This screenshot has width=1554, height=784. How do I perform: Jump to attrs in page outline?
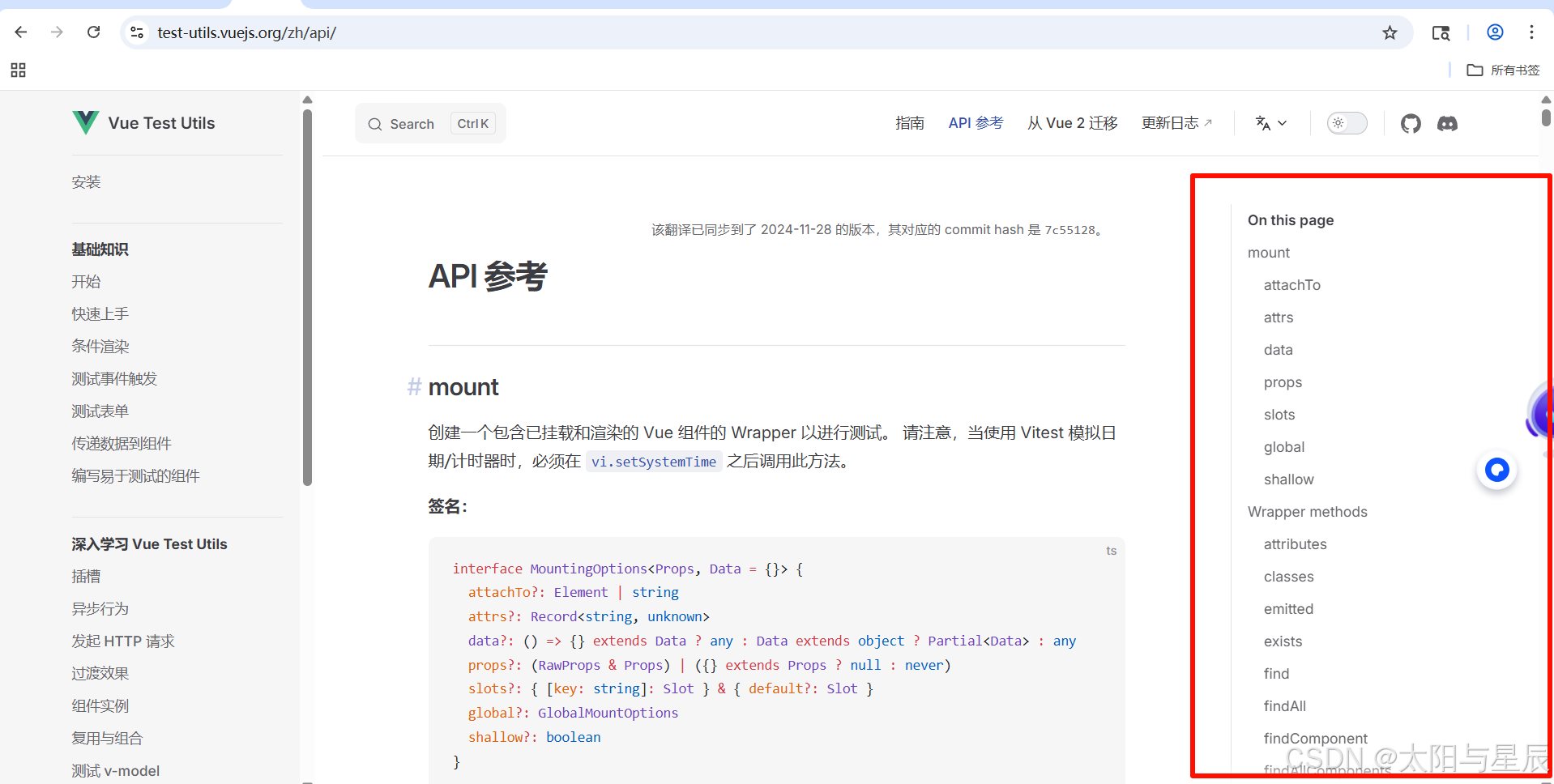(x=1279, y=317)
